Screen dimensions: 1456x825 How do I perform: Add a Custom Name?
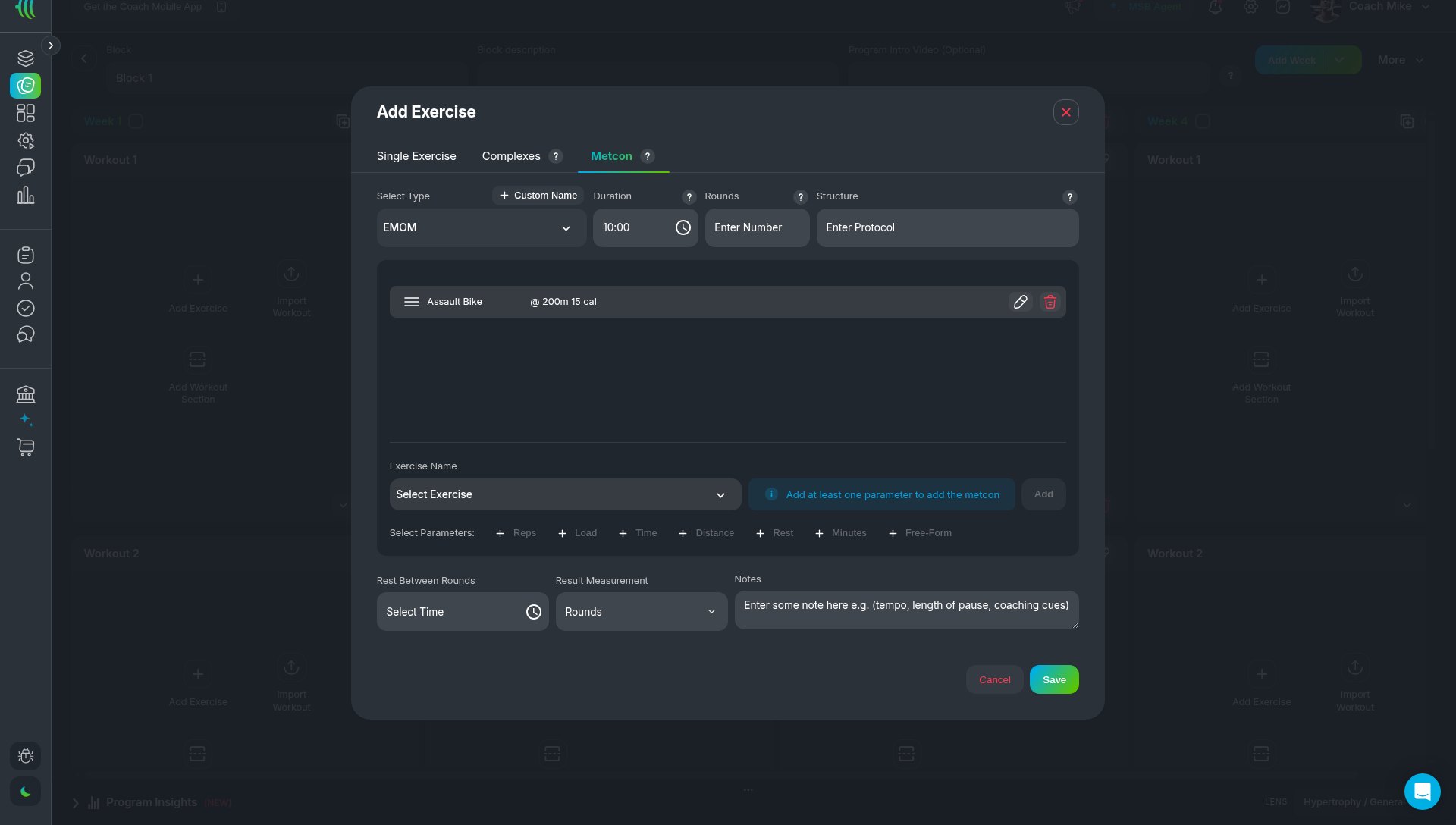(538, 196)
